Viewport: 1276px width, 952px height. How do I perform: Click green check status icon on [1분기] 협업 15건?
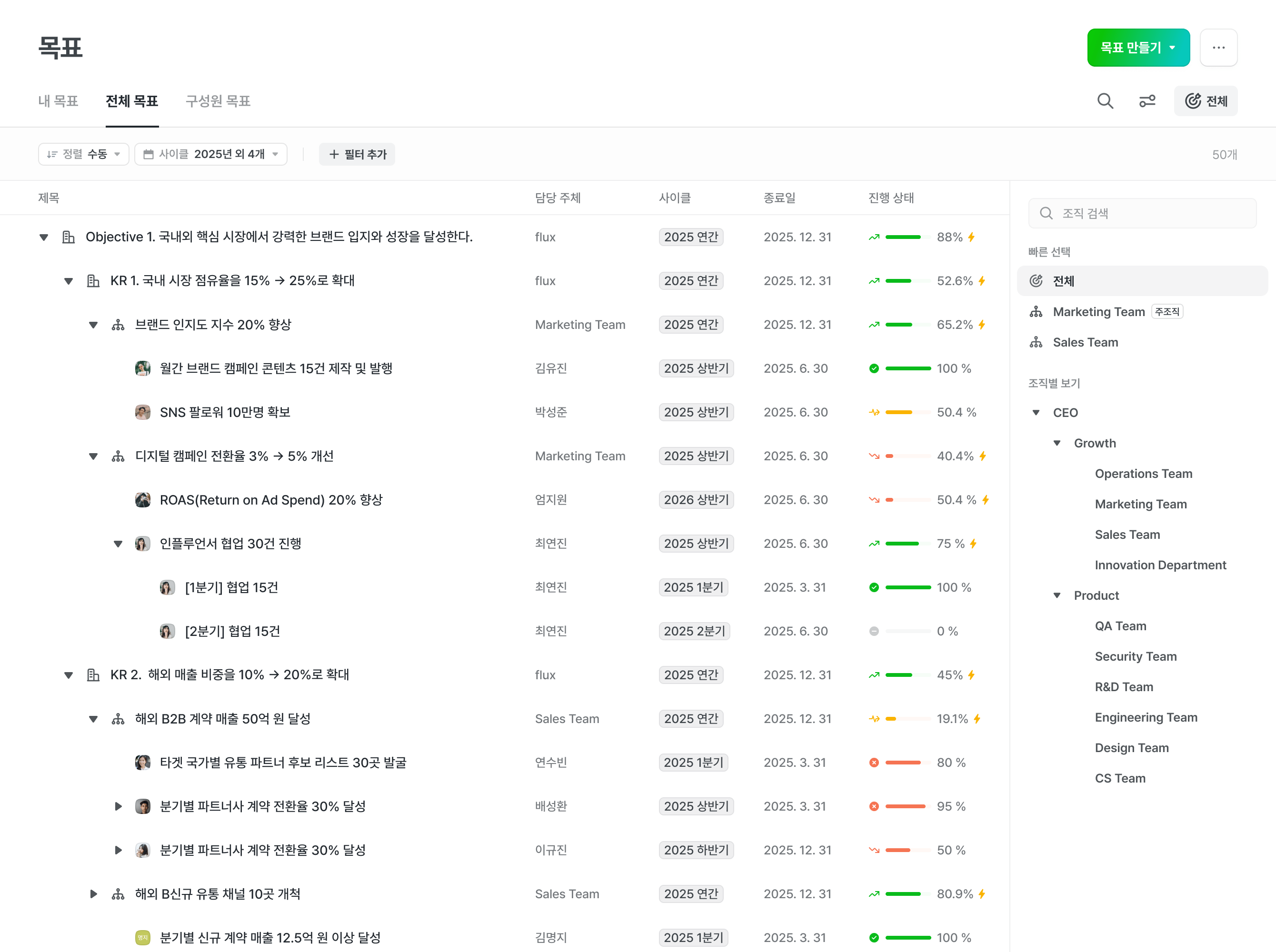[874, 587]
